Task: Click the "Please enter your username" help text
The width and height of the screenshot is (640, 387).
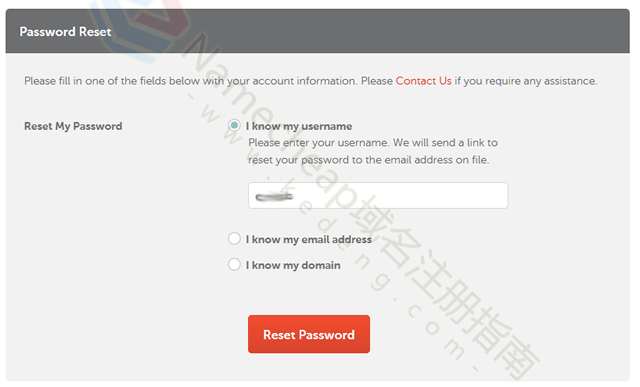Action: pos(373,142)
